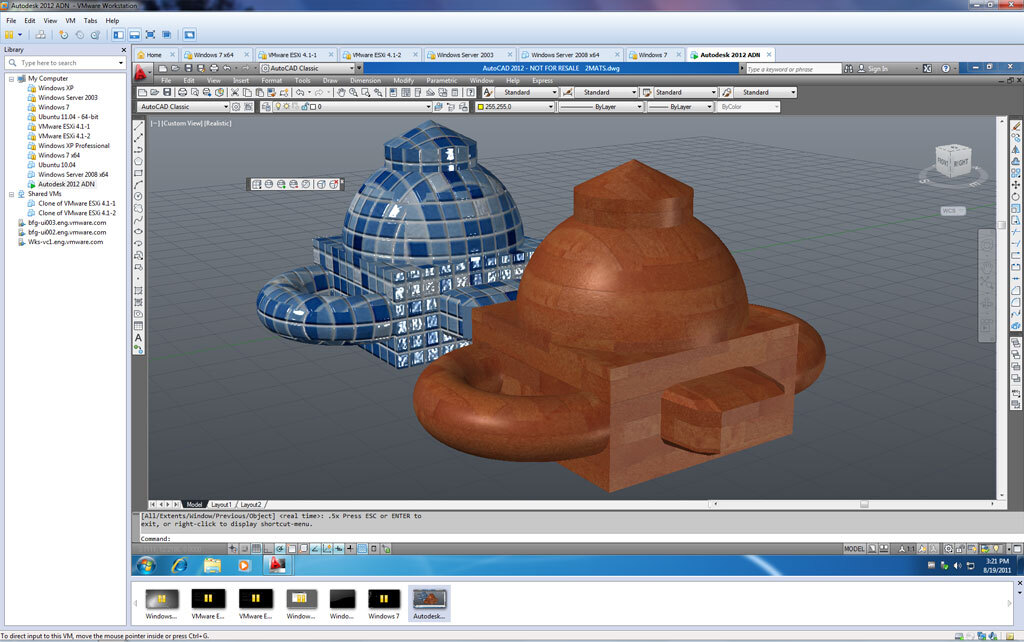Open the AutoCAD Classic workspace dropdown
The width and height of the screenshot is (1024, 642).
[x=228, y=106]
